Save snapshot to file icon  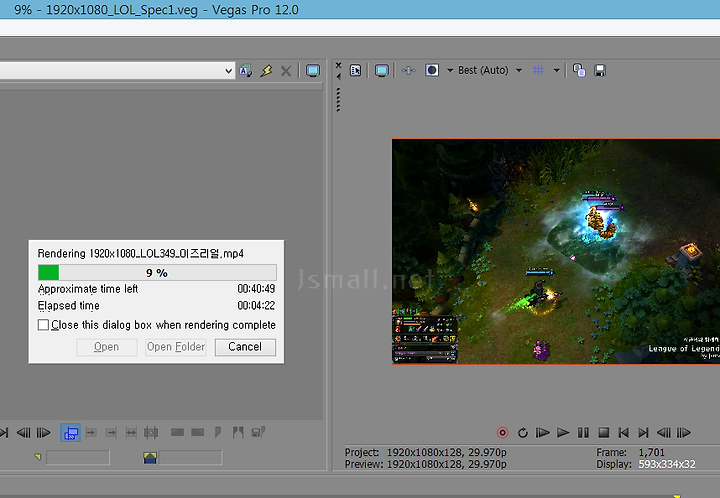click(x=600, y=70)
